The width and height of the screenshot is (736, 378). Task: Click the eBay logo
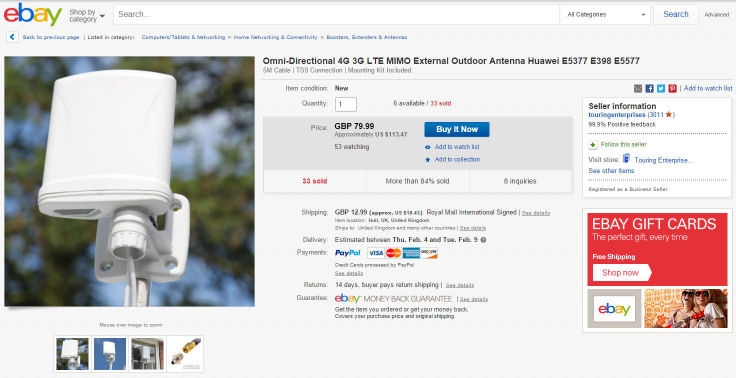coord(33,15)
